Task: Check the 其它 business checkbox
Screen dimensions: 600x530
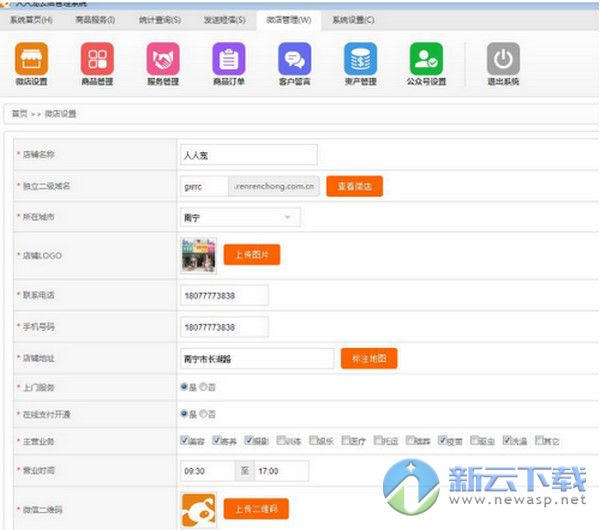Action: [539, 440]
